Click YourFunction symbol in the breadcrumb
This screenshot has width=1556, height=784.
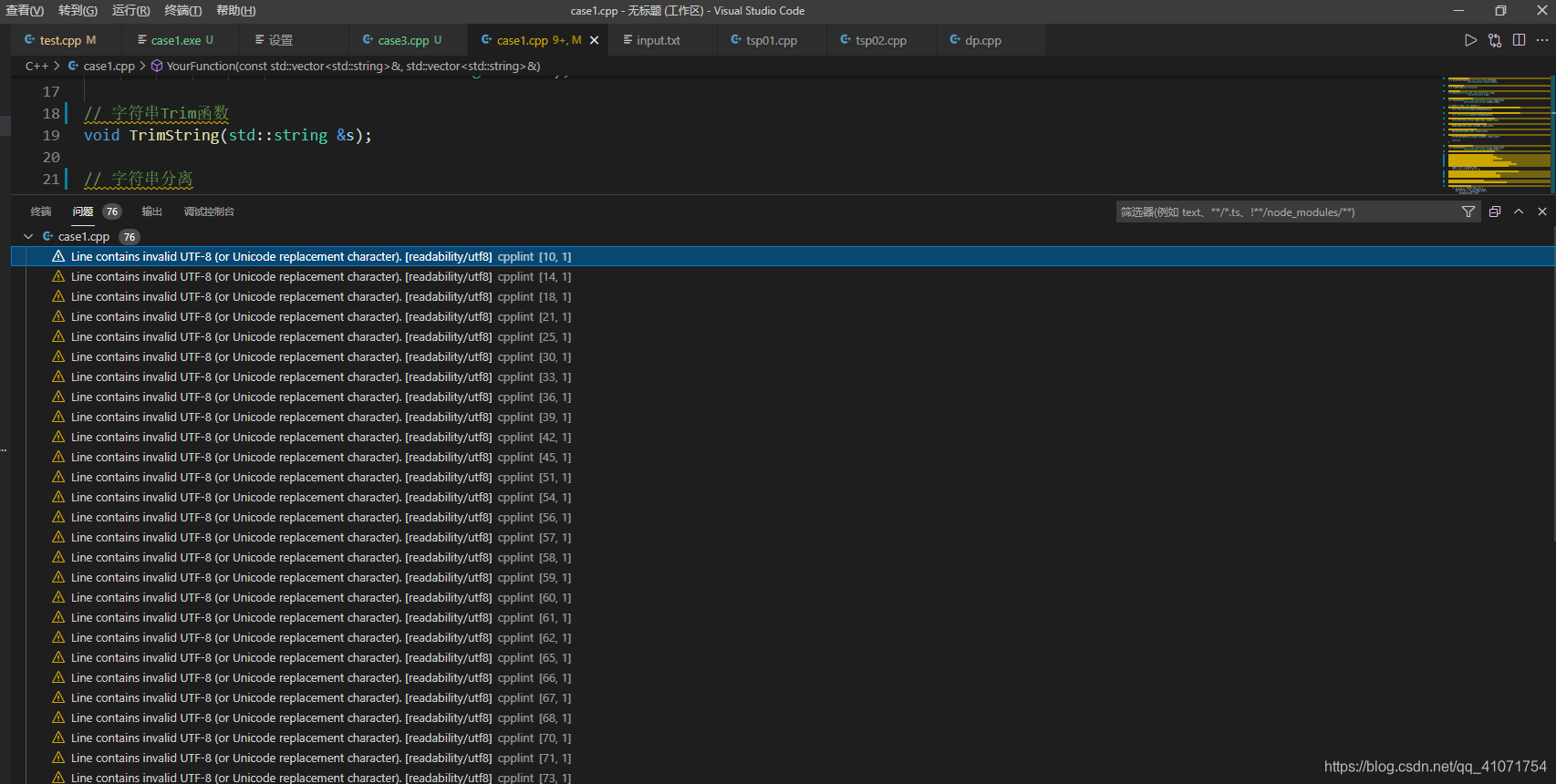[353, 66]
